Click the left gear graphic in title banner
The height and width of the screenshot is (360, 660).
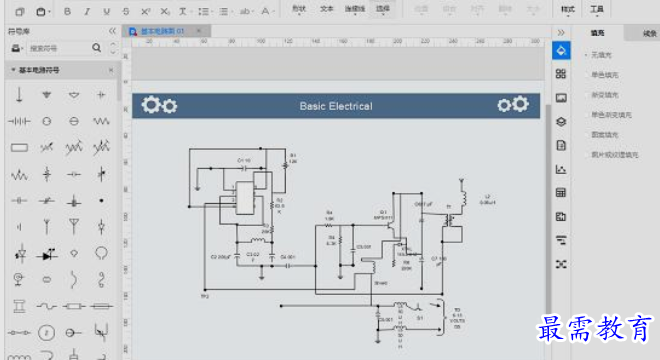pyautogui.click(x=159, y=105)
